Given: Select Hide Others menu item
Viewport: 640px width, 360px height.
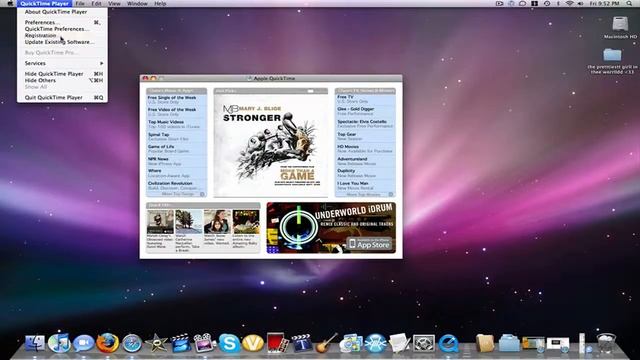Looking at the screenshot, I should coord(62,80).
